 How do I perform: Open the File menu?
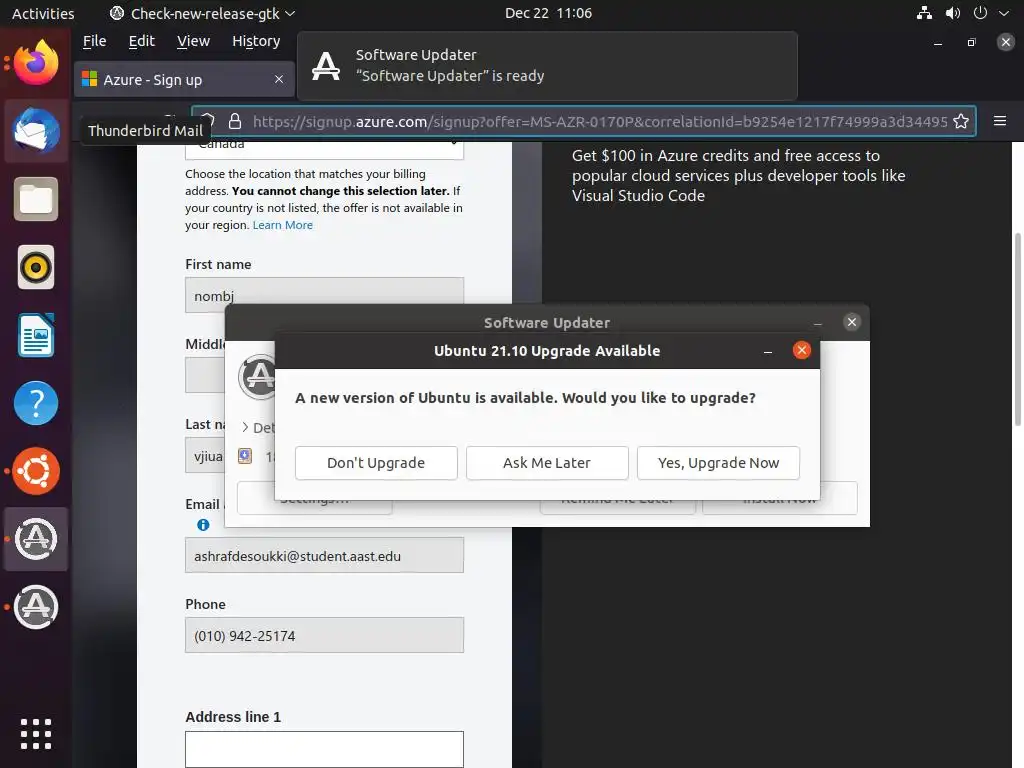pos(94,41)
